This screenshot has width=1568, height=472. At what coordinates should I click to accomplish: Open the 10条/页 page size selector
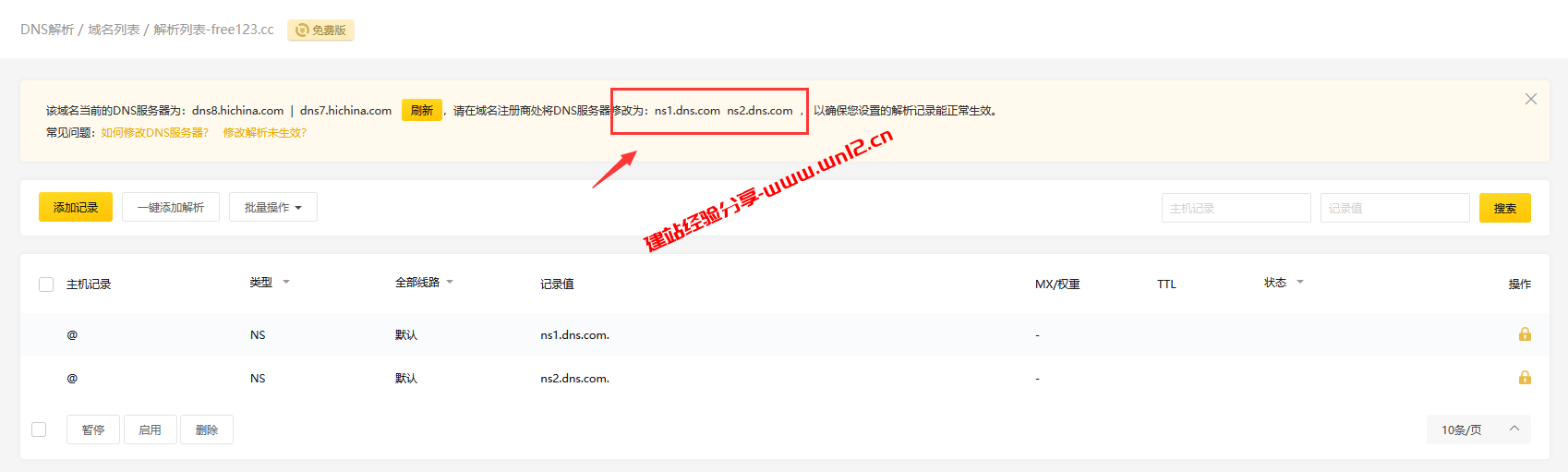pyautogui.click(x=1478, y=430)
